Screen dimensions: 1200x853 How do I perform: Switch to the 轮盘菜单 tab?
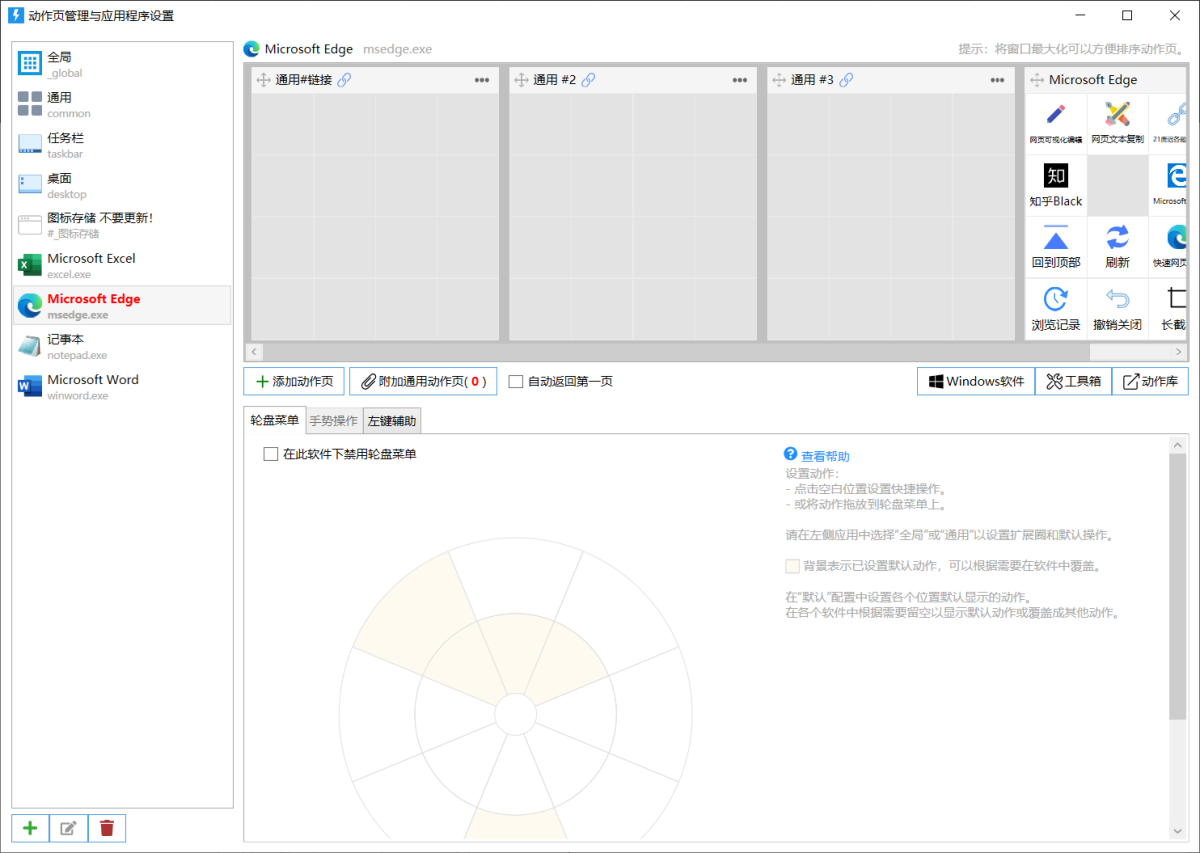(x=274, y=420)
